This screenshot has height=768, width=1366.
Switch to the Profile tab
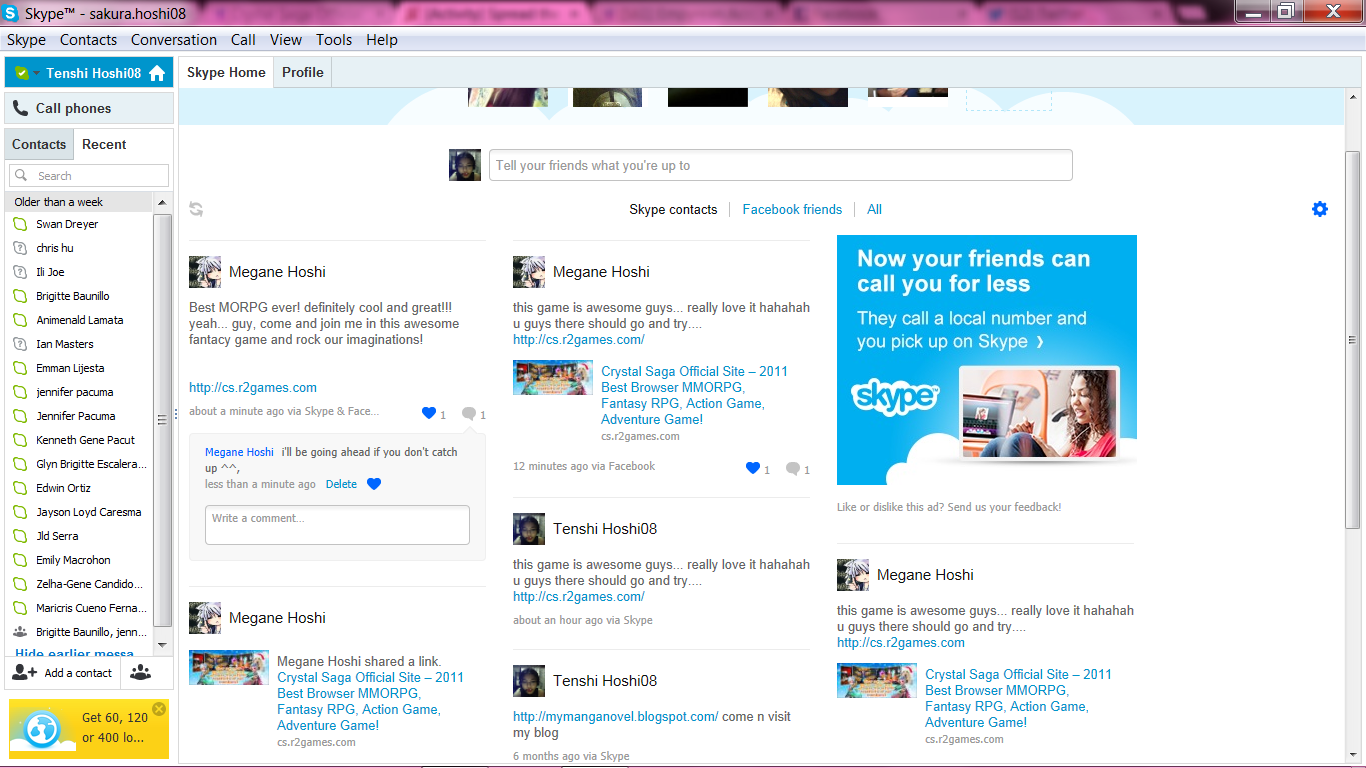point(302,72)
